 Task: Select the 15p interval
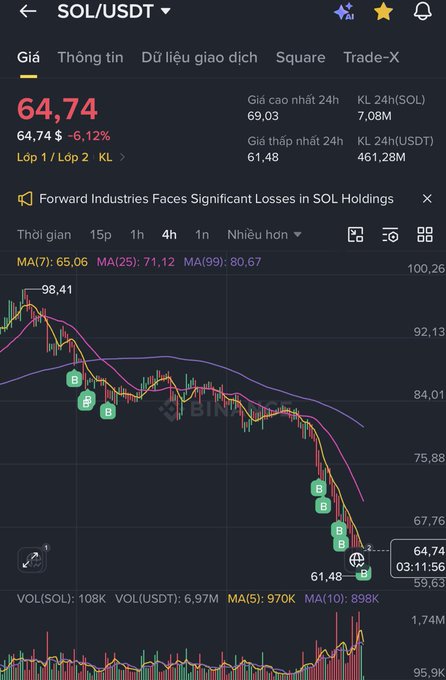pyautogui.click(x=100, y=235)
